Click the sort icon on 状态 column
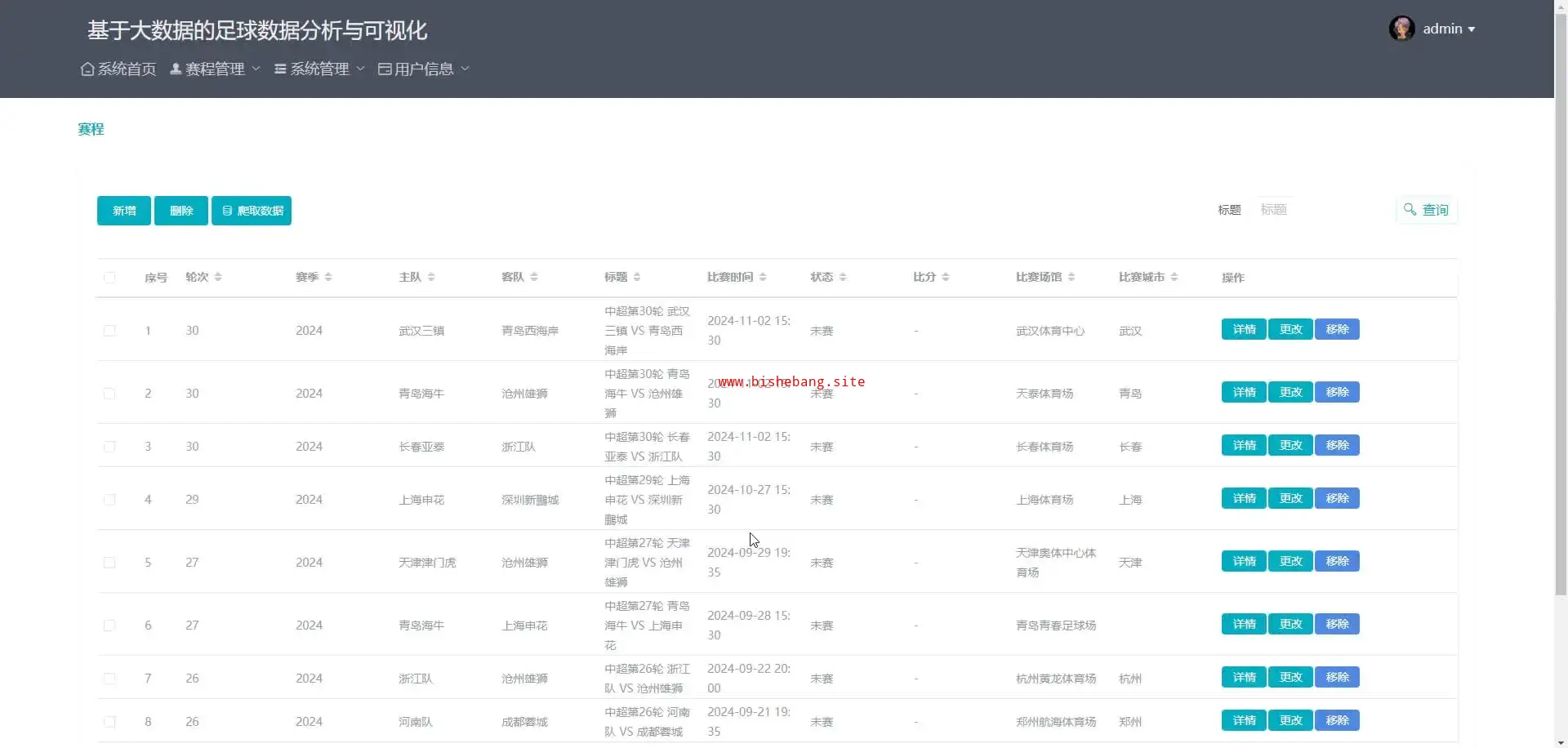 click(x=843, y=278)
